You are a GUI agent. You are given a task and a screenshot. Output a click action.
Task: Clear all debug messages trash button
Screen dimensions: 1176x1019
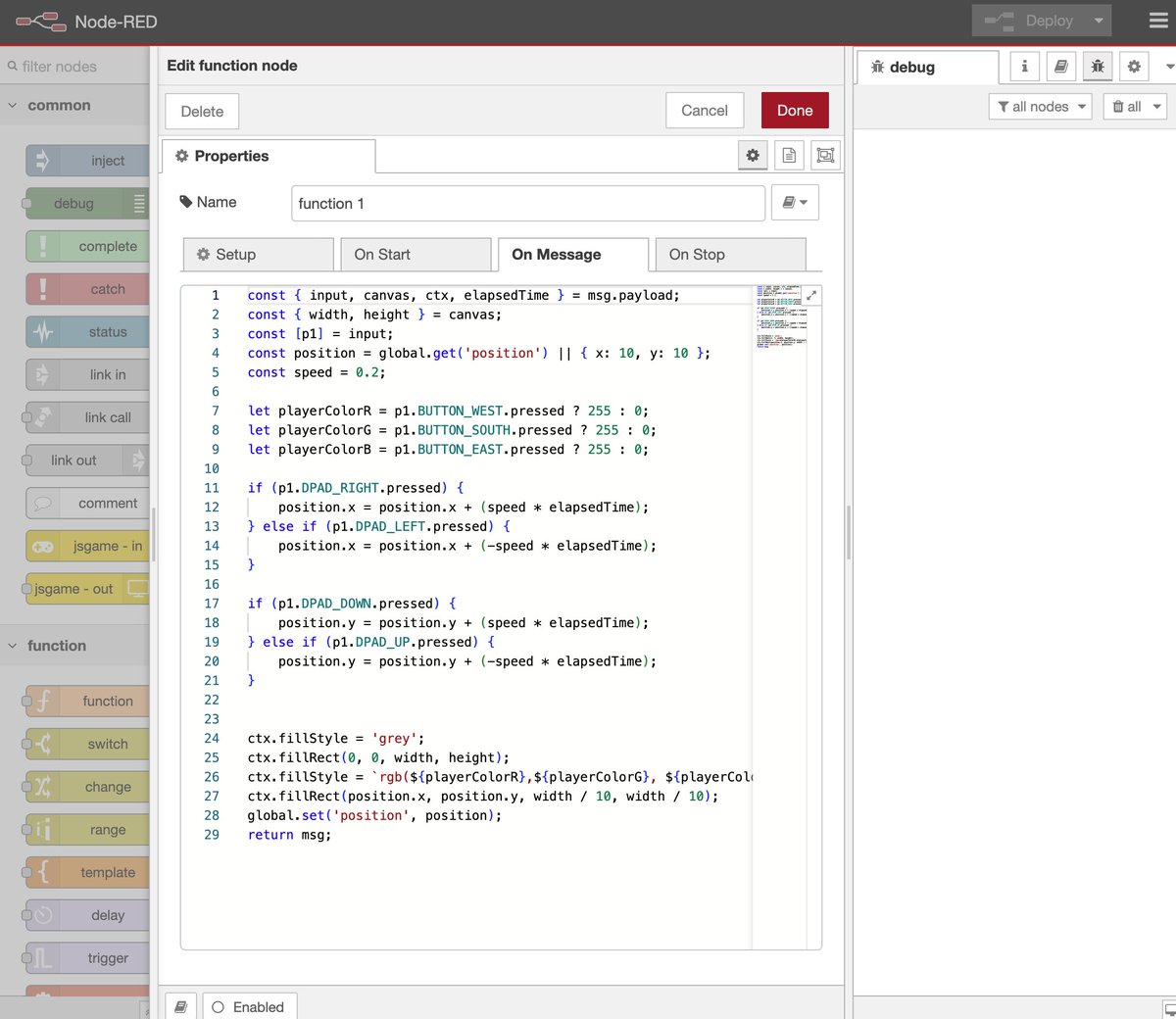1126,106
